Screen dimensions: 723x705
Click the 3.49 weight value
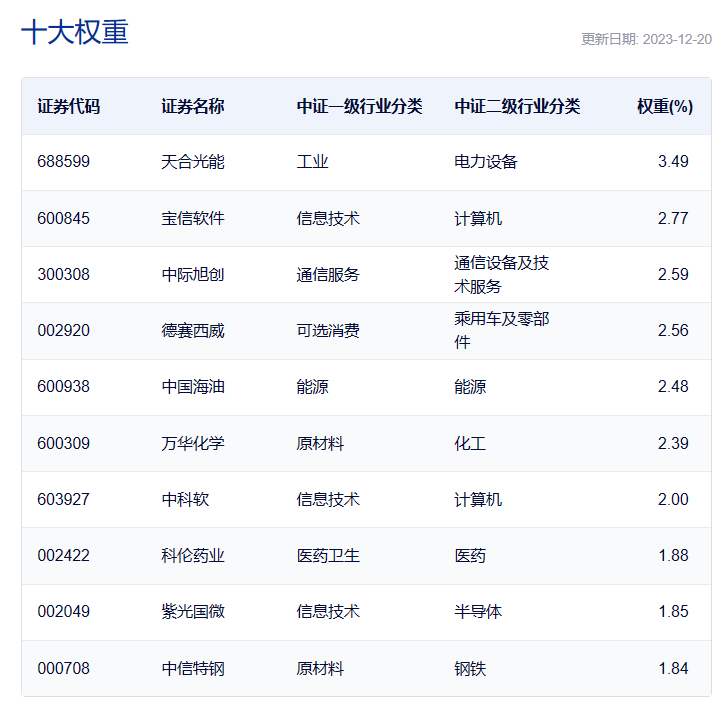point(673,162)
